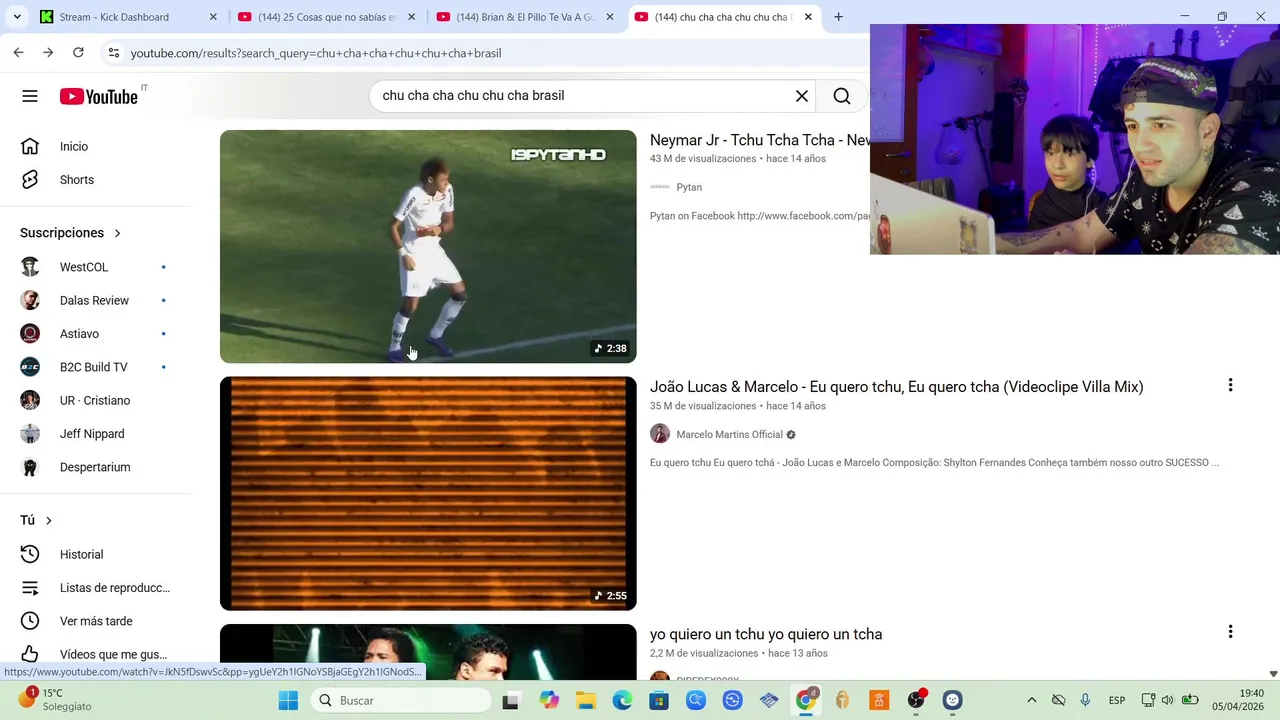
Task: Open UR · Cristiano channel subscription
Action: point(96,400)
